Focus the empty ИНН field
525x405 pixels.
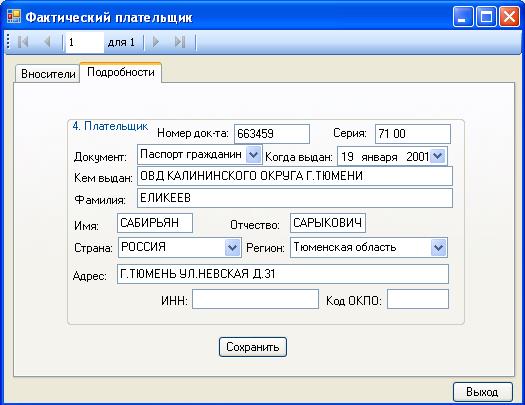[255, 299]
